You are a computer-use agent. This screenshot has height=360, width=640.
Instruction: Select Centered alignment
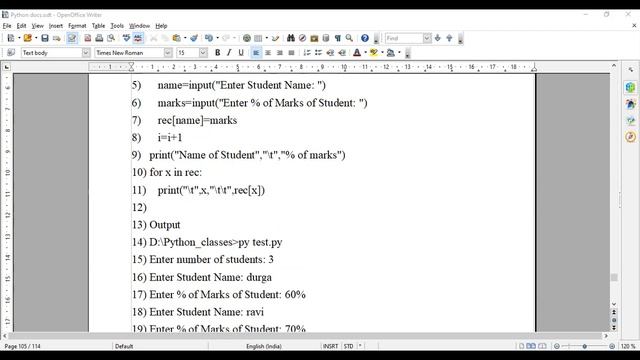[268, 53]
